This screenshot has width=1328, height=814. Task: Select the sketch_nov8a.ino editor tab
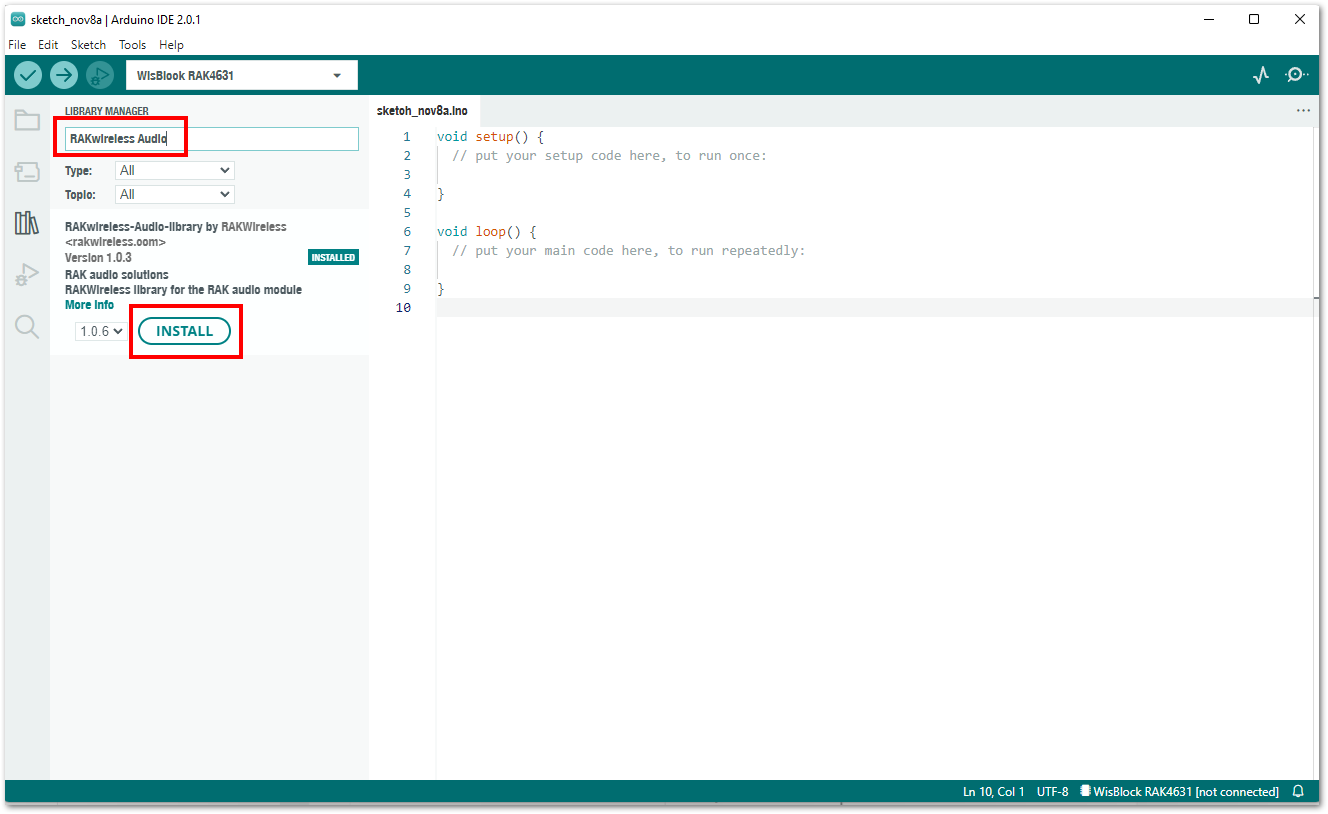point(422,111)
